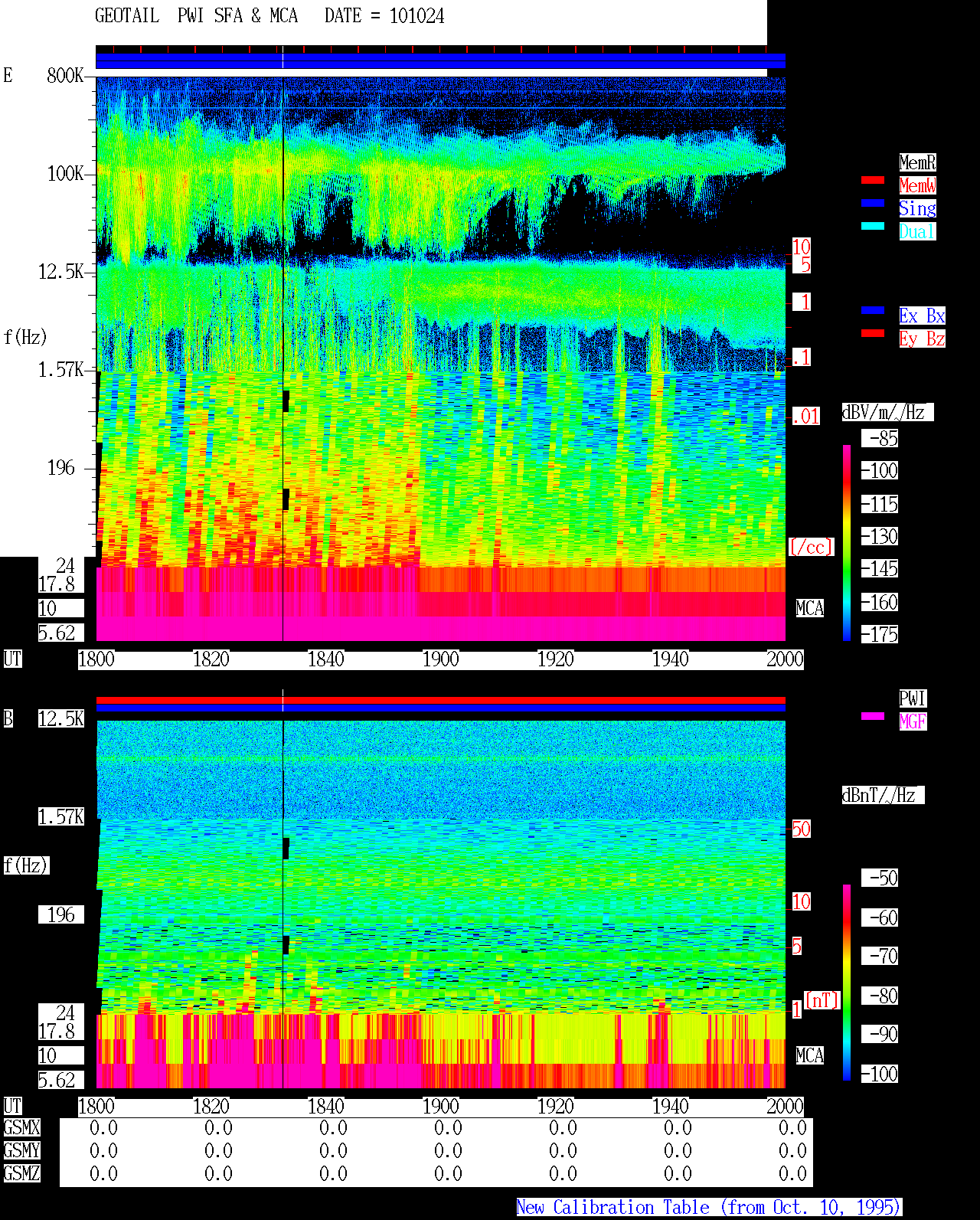Click the -130 color scale value
The image size is (980, 1220).
point(880,536)
